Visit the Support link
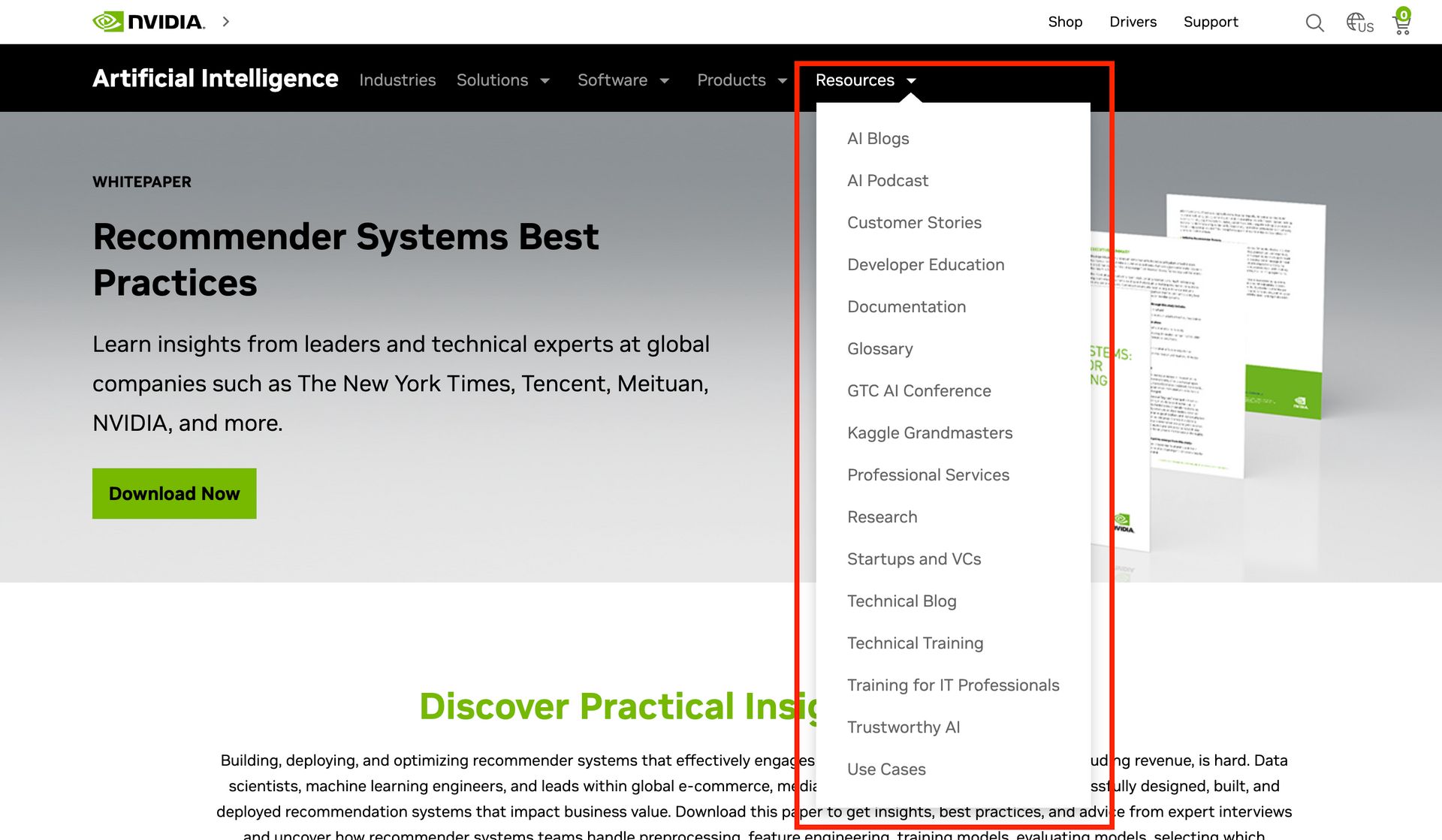This screenshot has height=840, width=1442. click(1210, 22)
